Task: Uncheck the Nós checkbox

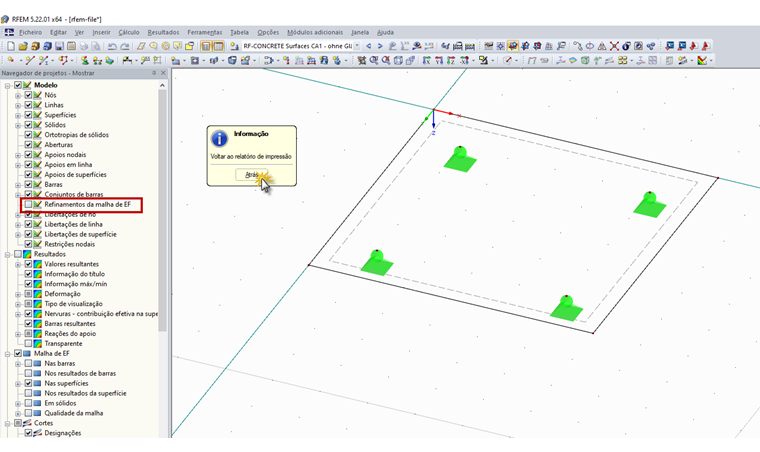Action: [x=28, y=95]
